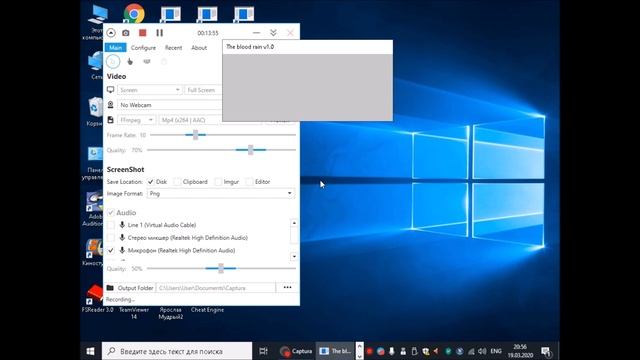This screenshot has width=640, height=360.
Task: Click the collapse arrow circle icon in Captura
Action: 111,33
